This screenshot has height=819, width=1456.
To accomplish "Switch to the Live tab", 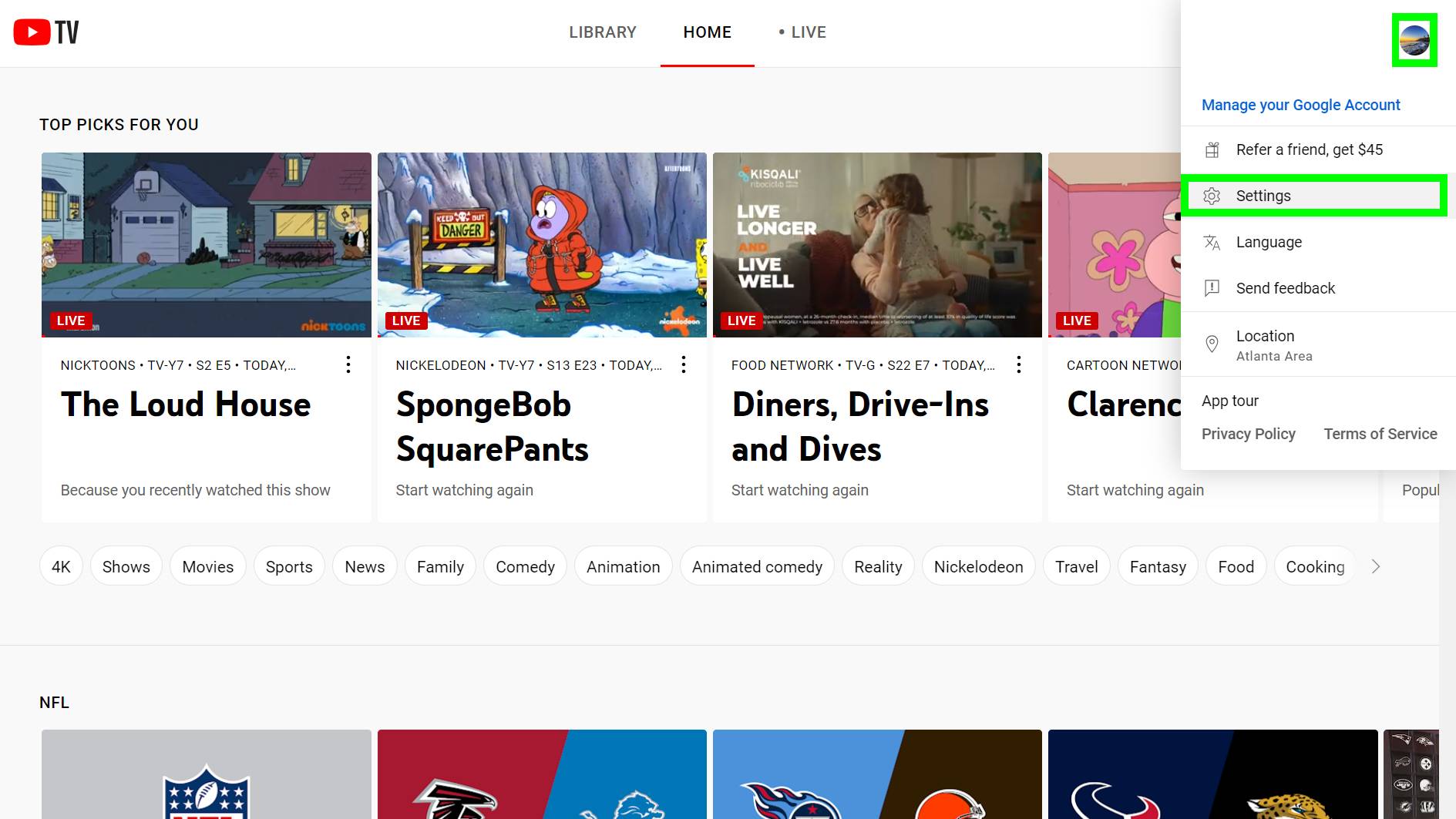I will tap(802, 32).
